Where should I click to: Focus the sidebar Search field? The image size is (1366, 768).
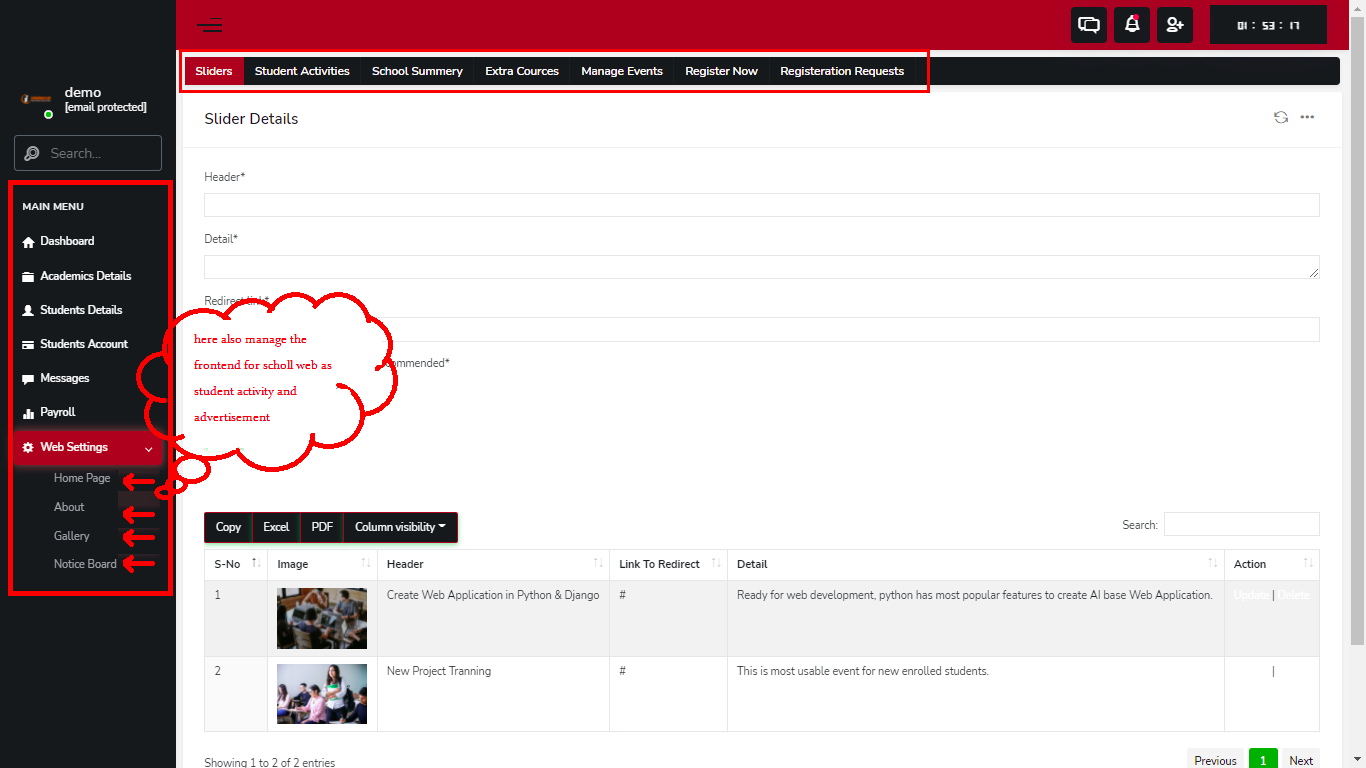tap(88, 153)
